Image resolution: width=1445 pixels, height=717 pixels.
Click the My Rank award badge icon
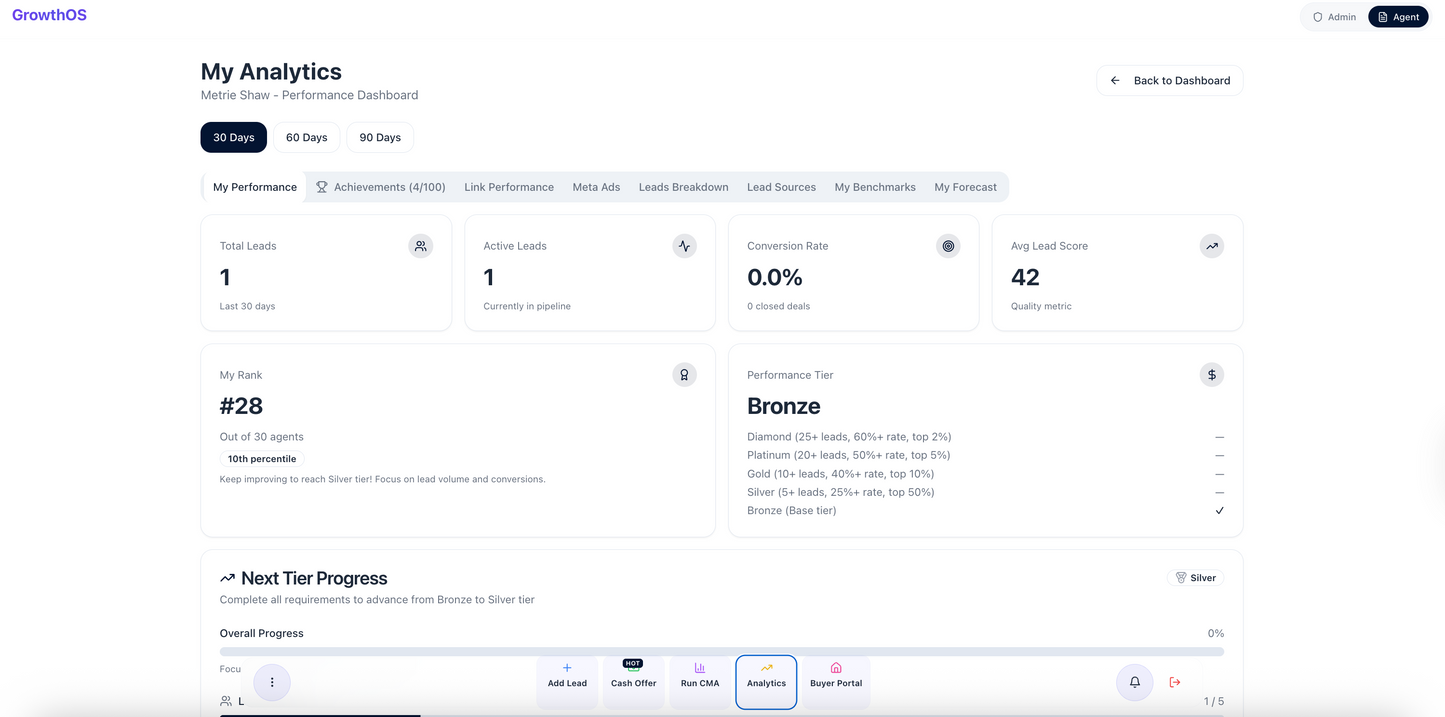pos(684,375)
